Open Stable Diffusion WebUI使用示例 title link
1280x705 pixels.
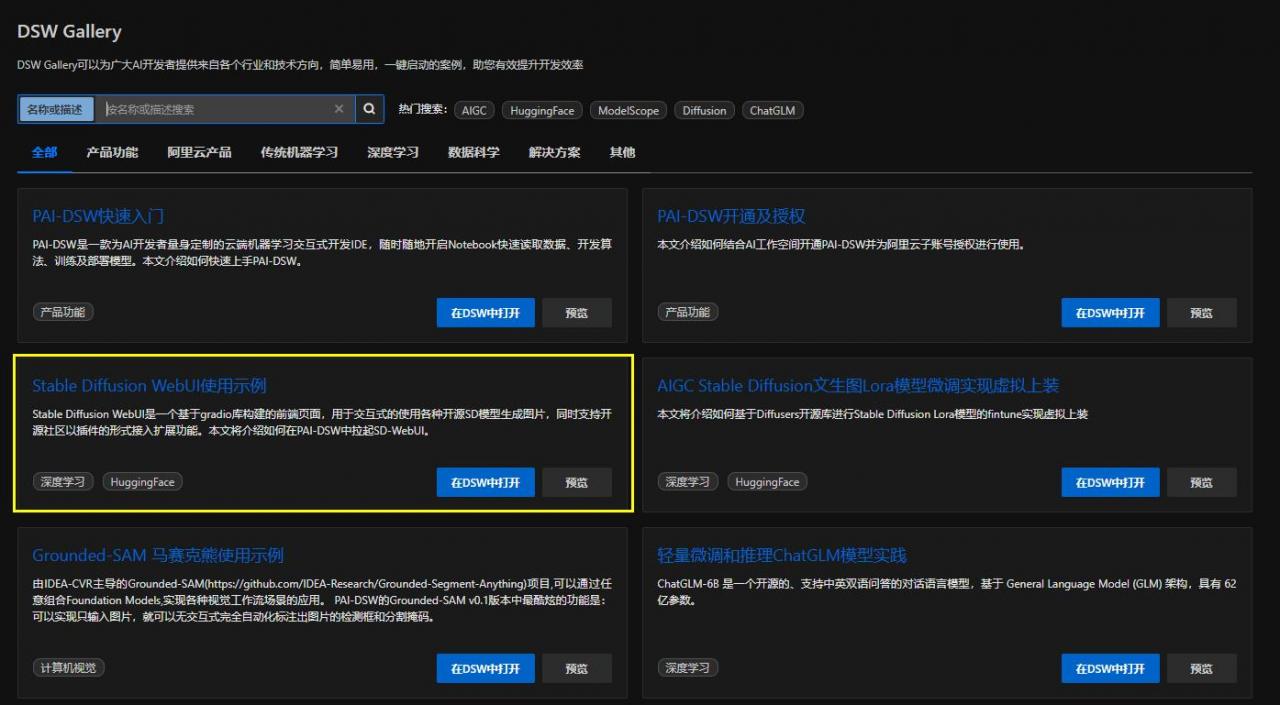coord(149,386)
